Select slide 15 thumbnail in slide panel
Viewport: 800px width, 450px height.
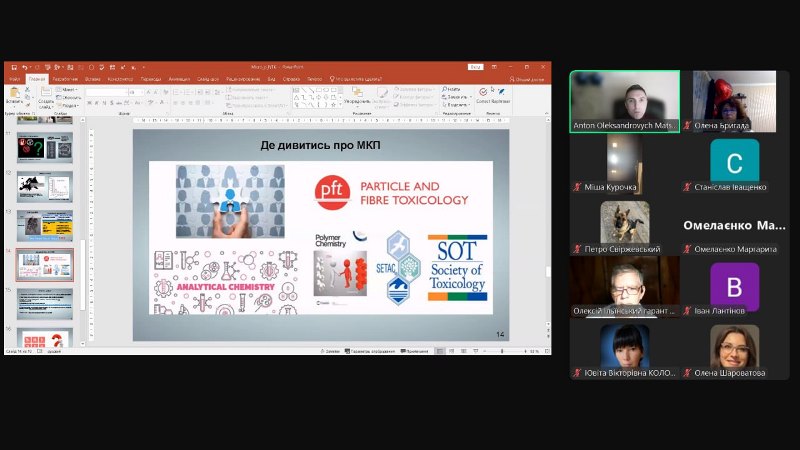point(44,304)
